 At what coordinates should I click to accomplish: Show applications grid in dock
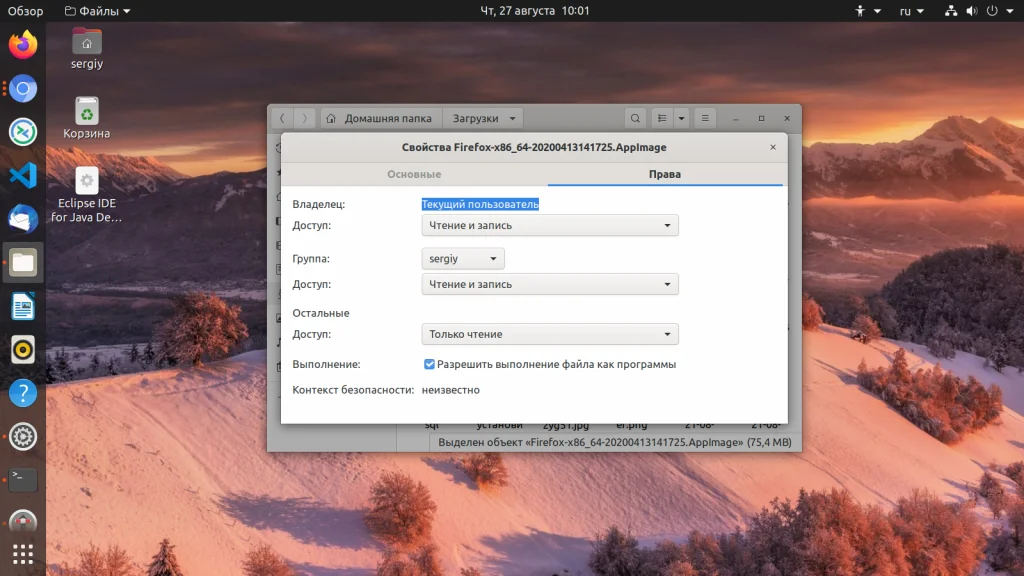pyautogui.click(x=23, y=553)
